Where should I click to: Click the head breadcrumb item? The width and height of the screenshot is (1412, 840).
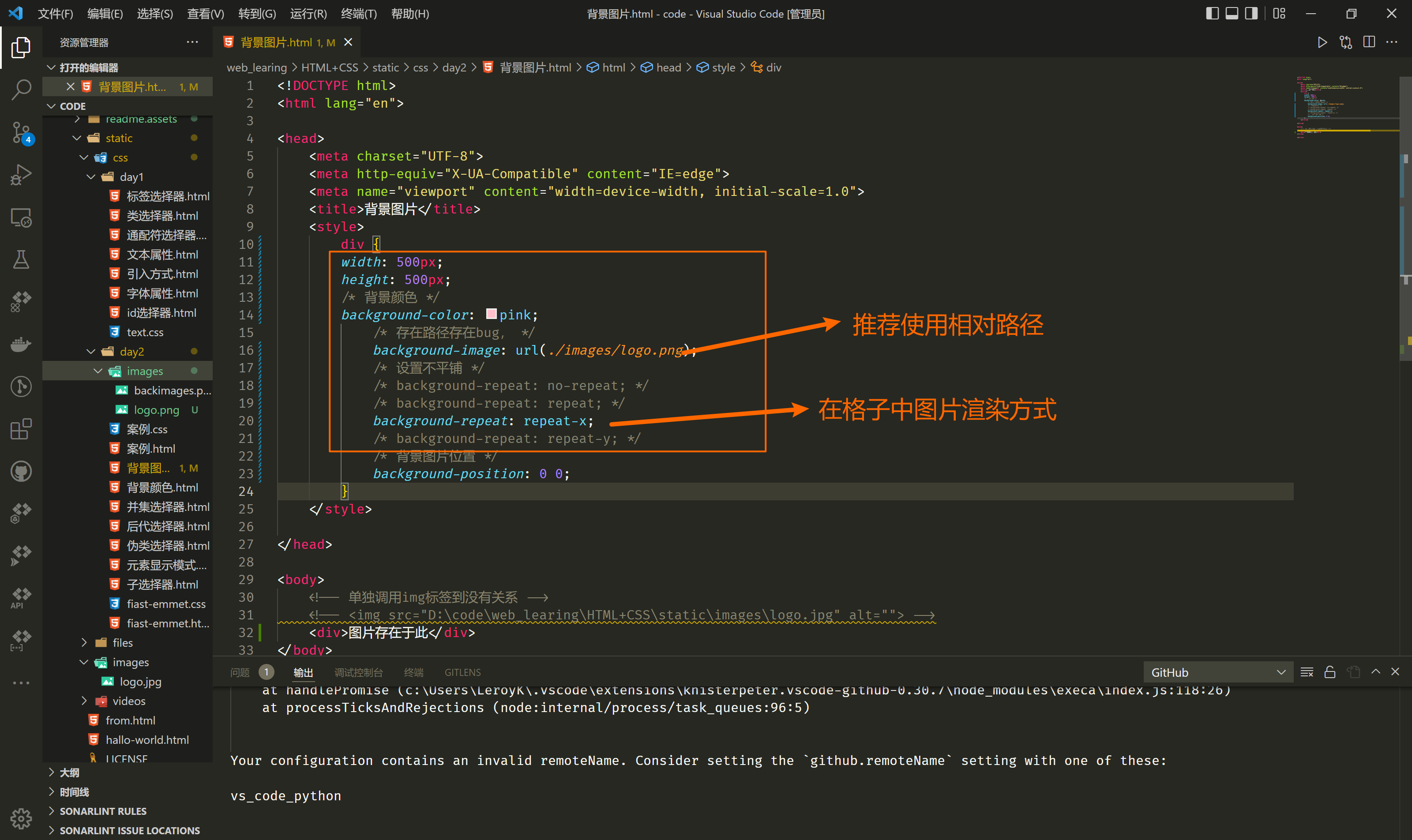(668, 67)
